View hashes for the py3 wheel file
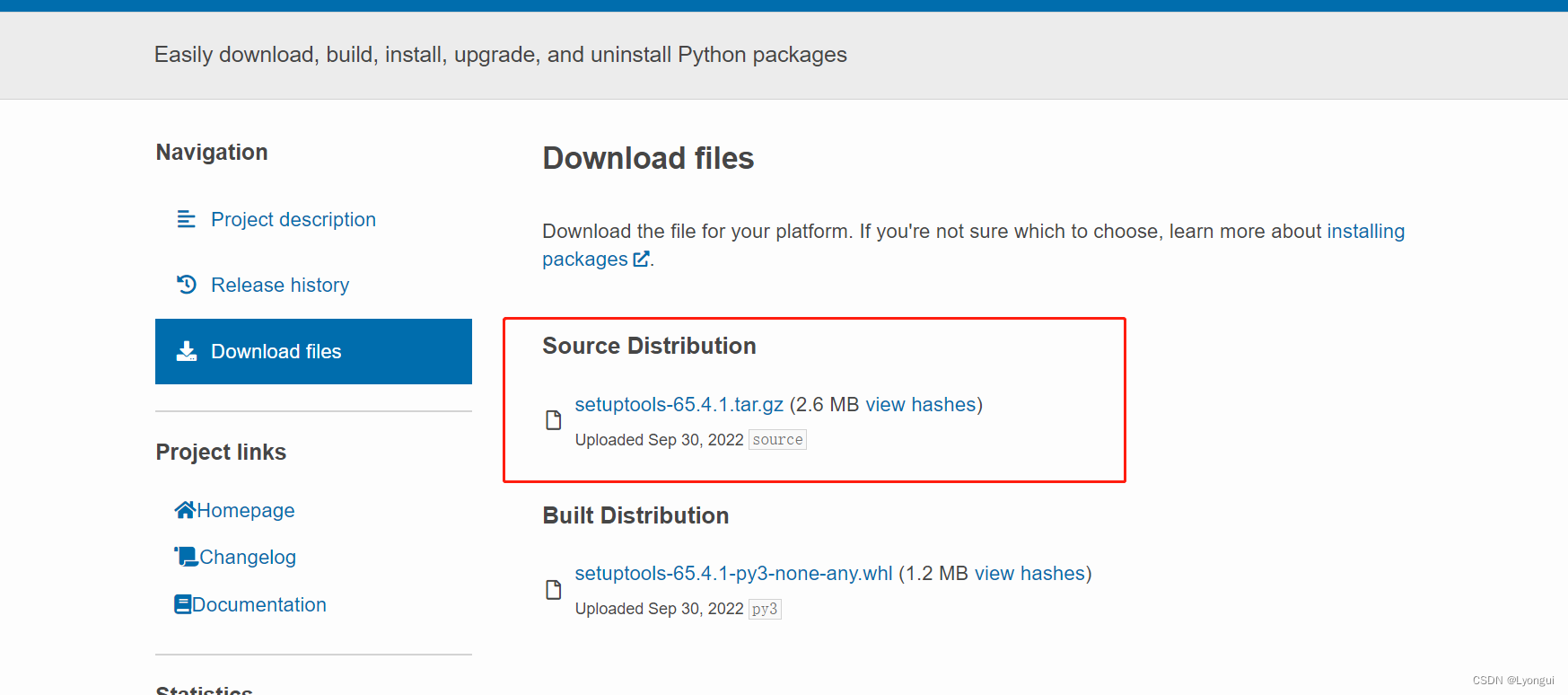1568x695 pixels. pos(1029,573)
